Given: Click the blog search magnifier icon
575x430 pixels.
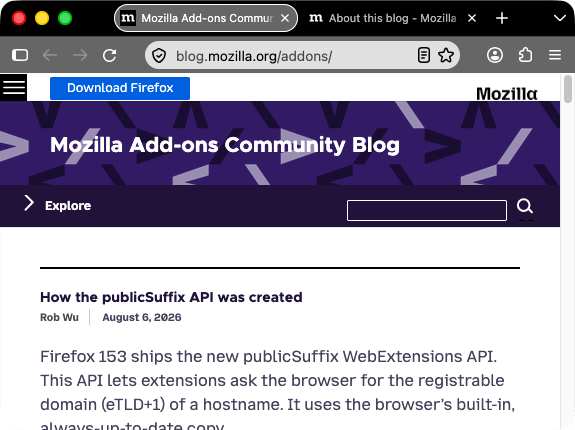Looking at the screenshot, I should tap(525, 206).
